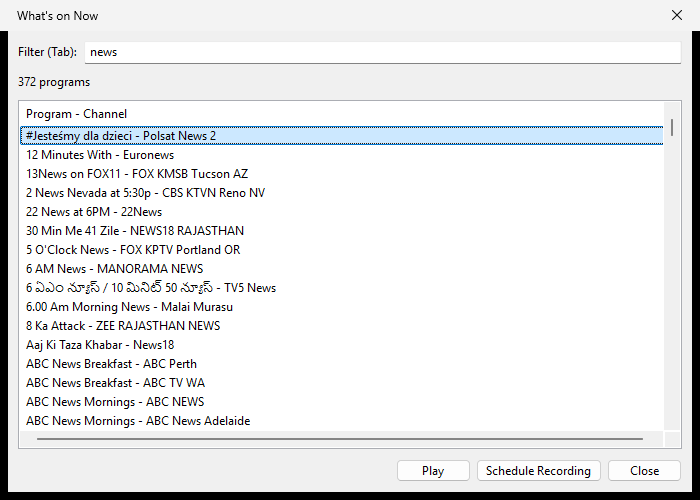Select ABC News Breakfast - ABC TV WA
Image resolution: width=700 pixels, height=500 pixels.
342,383
